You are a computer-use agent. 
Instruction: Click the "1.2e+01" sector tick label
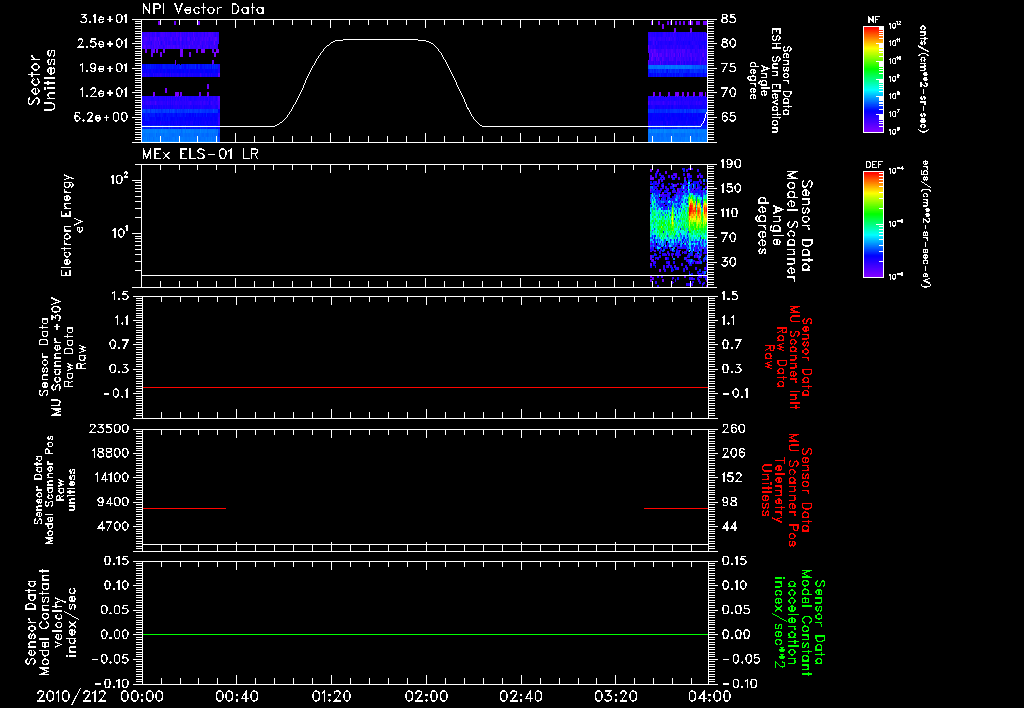[x=104, y=93]
